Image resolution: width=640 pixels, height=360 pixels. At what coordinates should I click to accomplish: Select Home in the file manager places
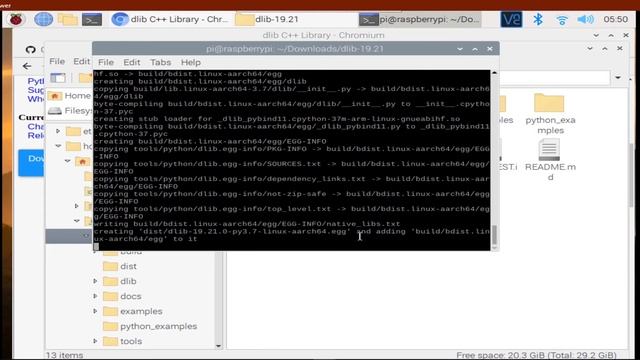point(69,96)
